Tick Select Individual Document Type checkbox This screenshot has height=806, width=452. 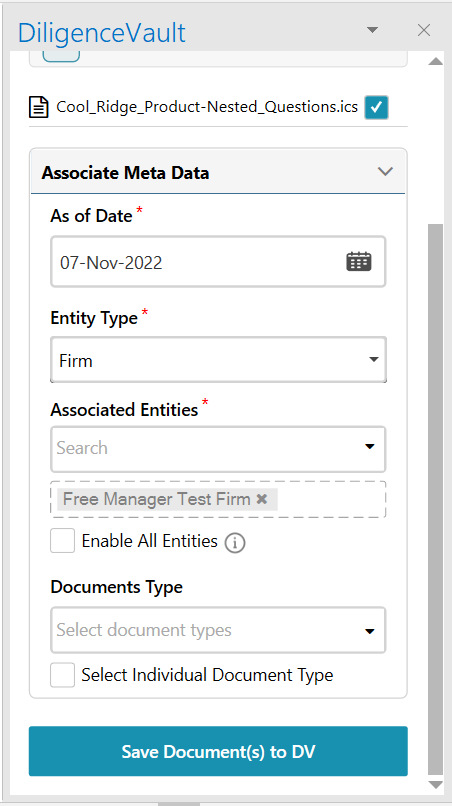click(63, 675)
